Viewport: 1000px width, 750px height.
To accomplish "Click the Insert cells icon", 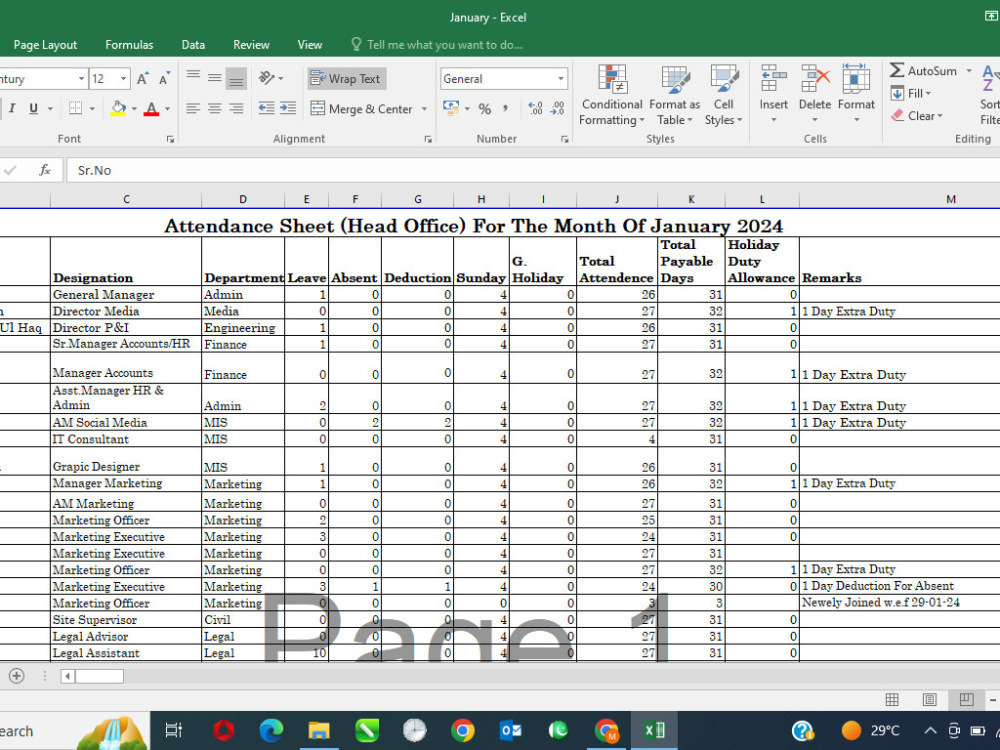I will [x=774, y=79].
